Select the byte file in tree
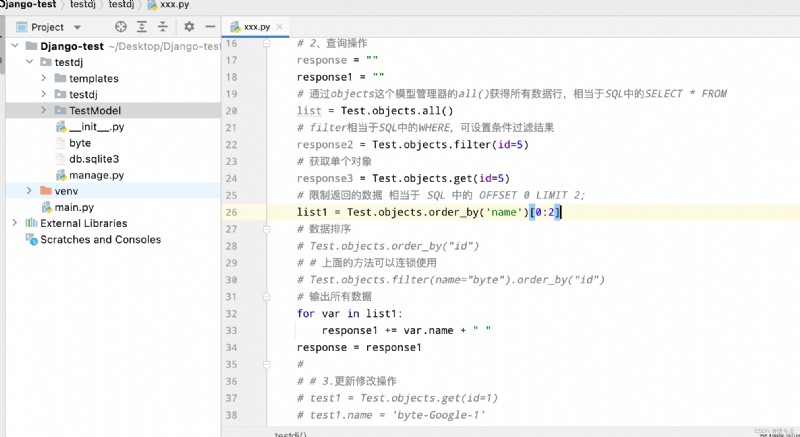Viewport: 800px width, 437px height. click(x=80, y=143)
